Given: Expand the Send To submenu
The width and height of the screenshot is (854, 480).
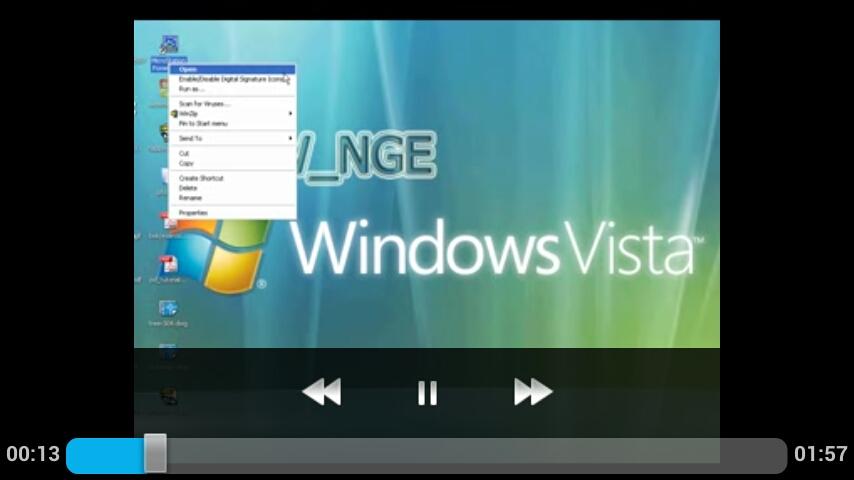Looking at the screenshot, I should [233, 138].
